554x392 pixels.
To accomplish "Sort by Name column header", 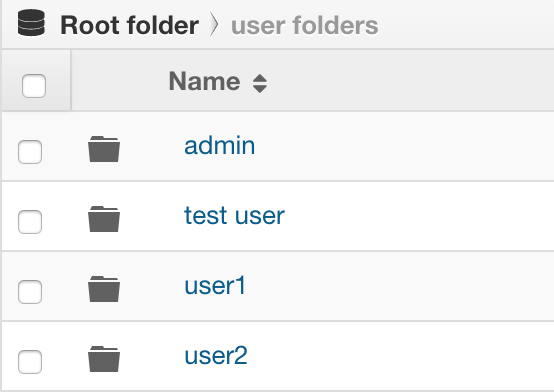I will coord(205,81).
